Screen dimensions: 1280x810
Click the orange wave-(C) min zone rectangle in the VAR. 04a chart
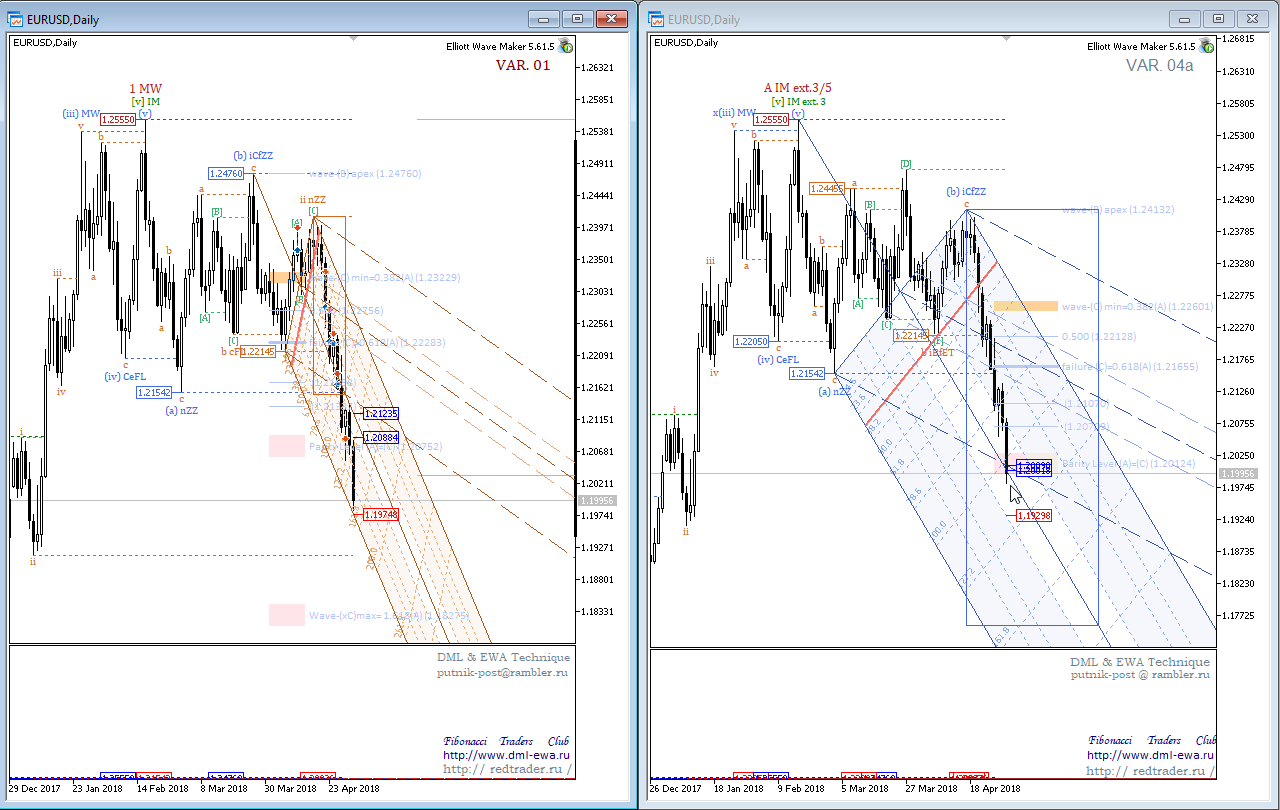point(1026,306)
